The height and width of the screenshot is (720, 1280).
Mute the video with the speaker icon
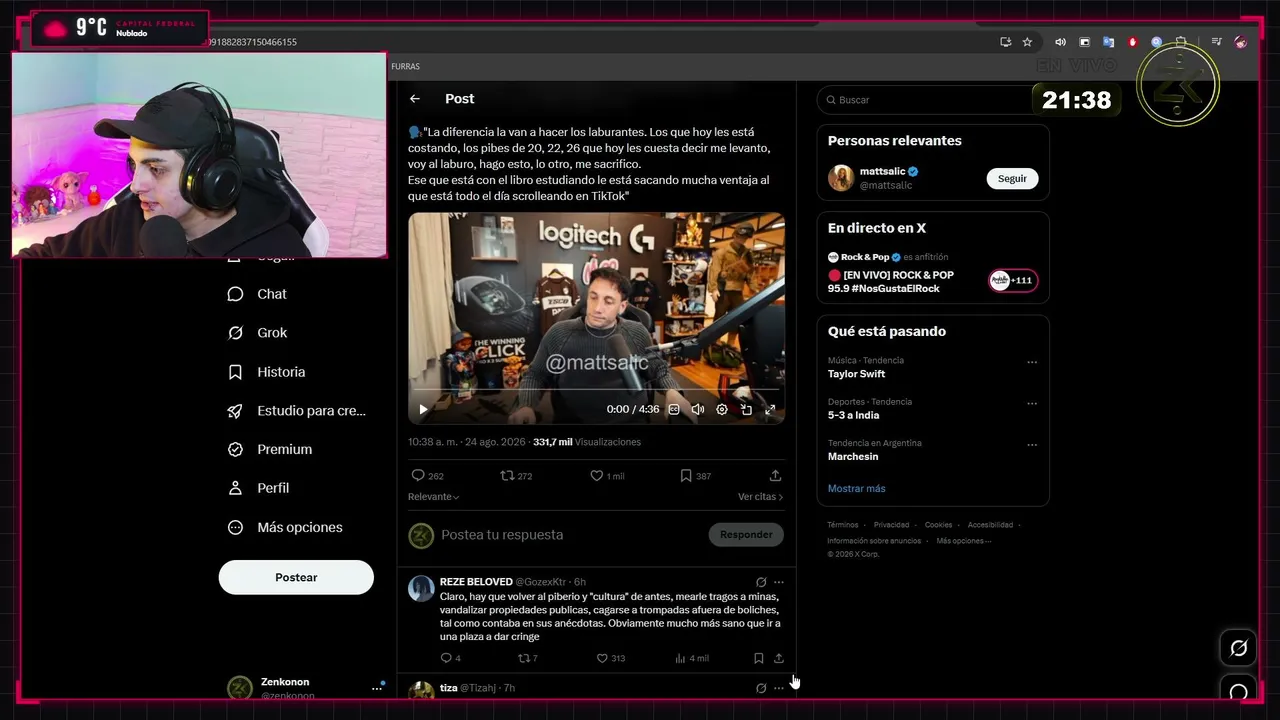coord(698,409)
